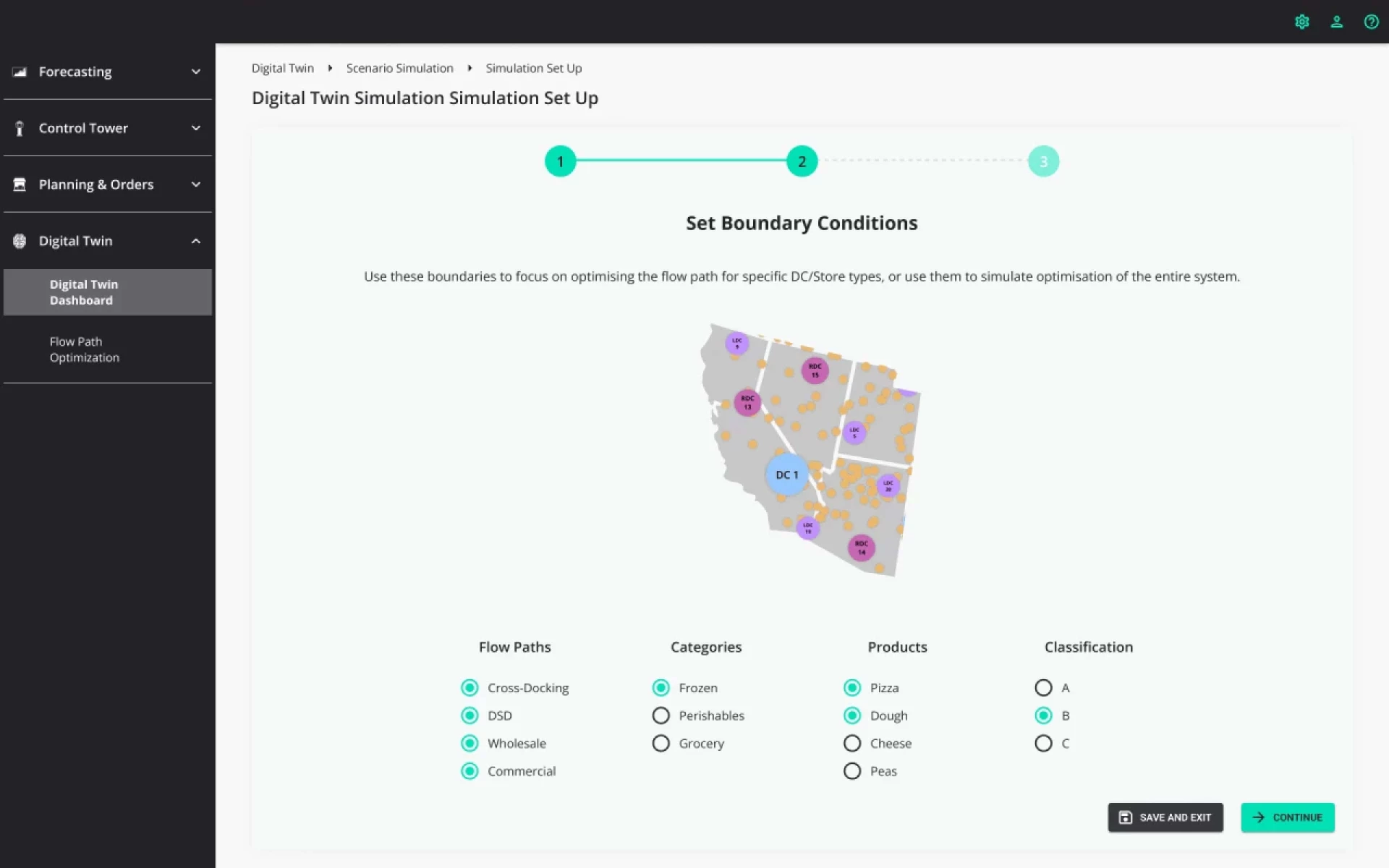Collapse the Digital Twin menu chevron
The height and width of the screenshot is (868, 1389).
195,241
